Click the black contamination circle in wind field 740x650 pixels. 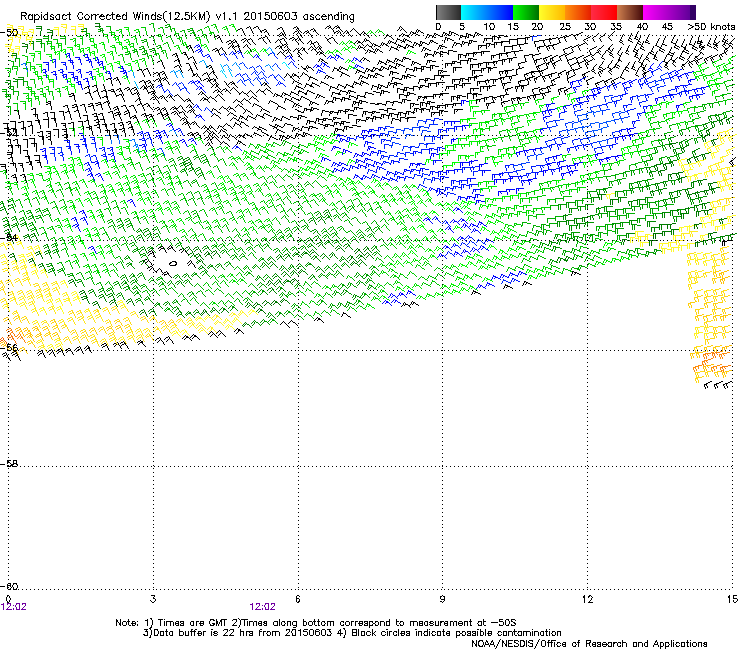(x=173, y=263)
